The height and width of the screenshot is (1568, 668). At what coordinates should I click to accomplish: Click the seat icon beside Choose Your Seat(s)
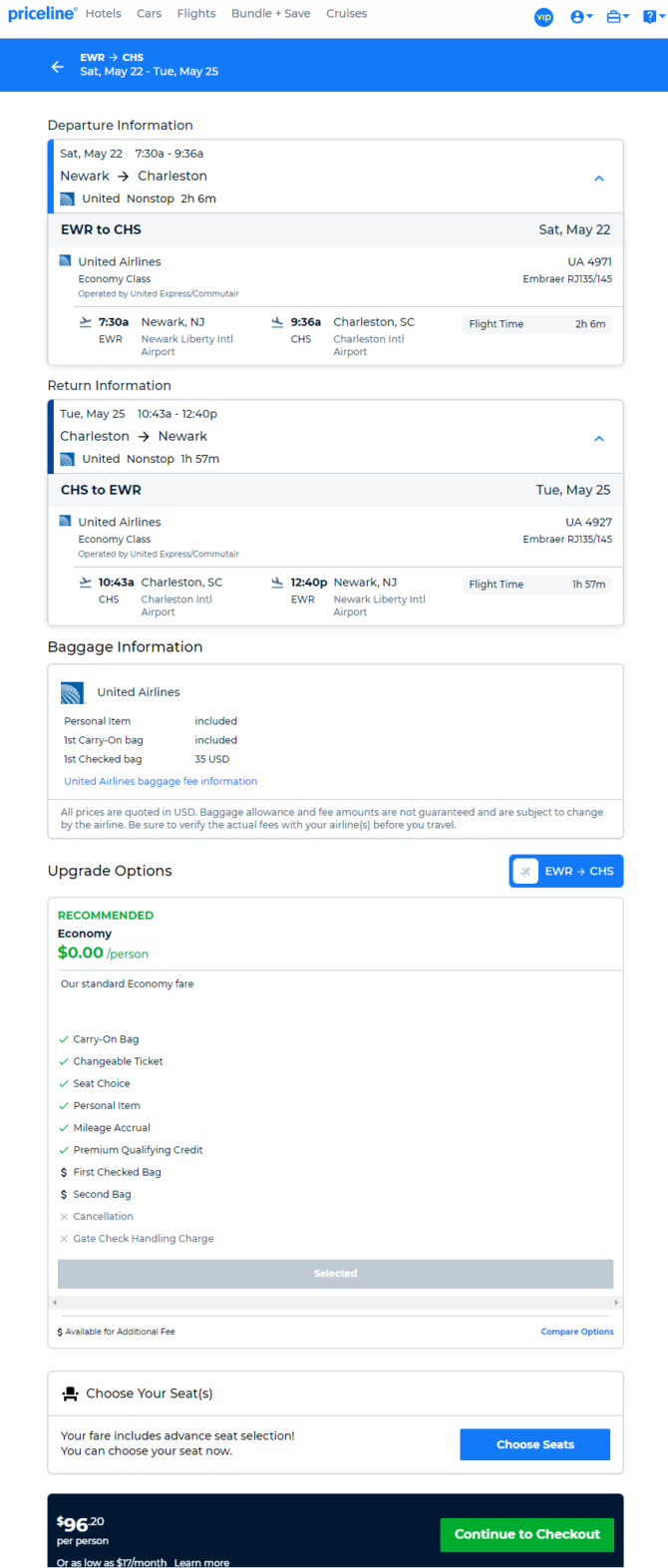coord(70,1393)
